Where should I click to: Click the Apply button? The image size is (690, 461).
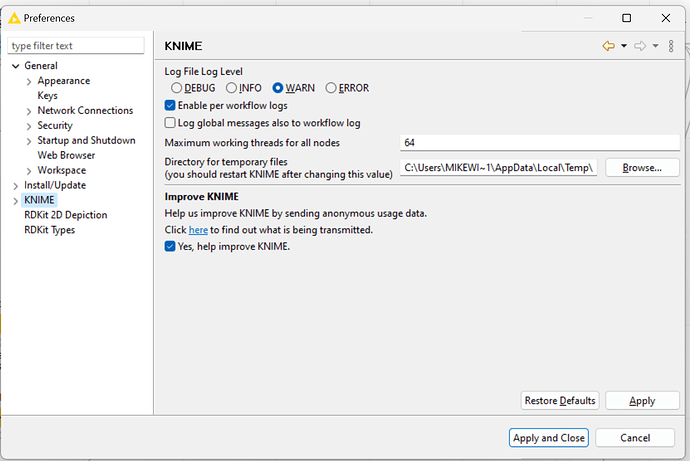(x=642, y=401)
